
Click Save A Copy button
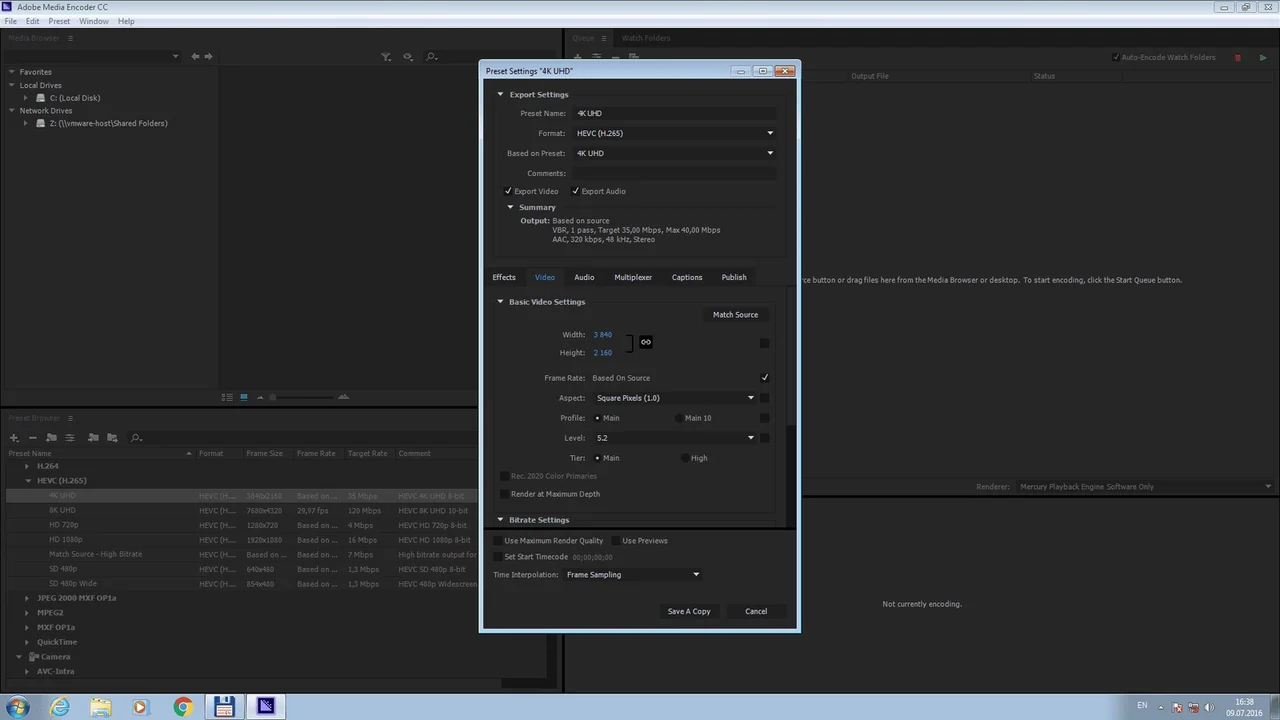click(x=689, y=611)
